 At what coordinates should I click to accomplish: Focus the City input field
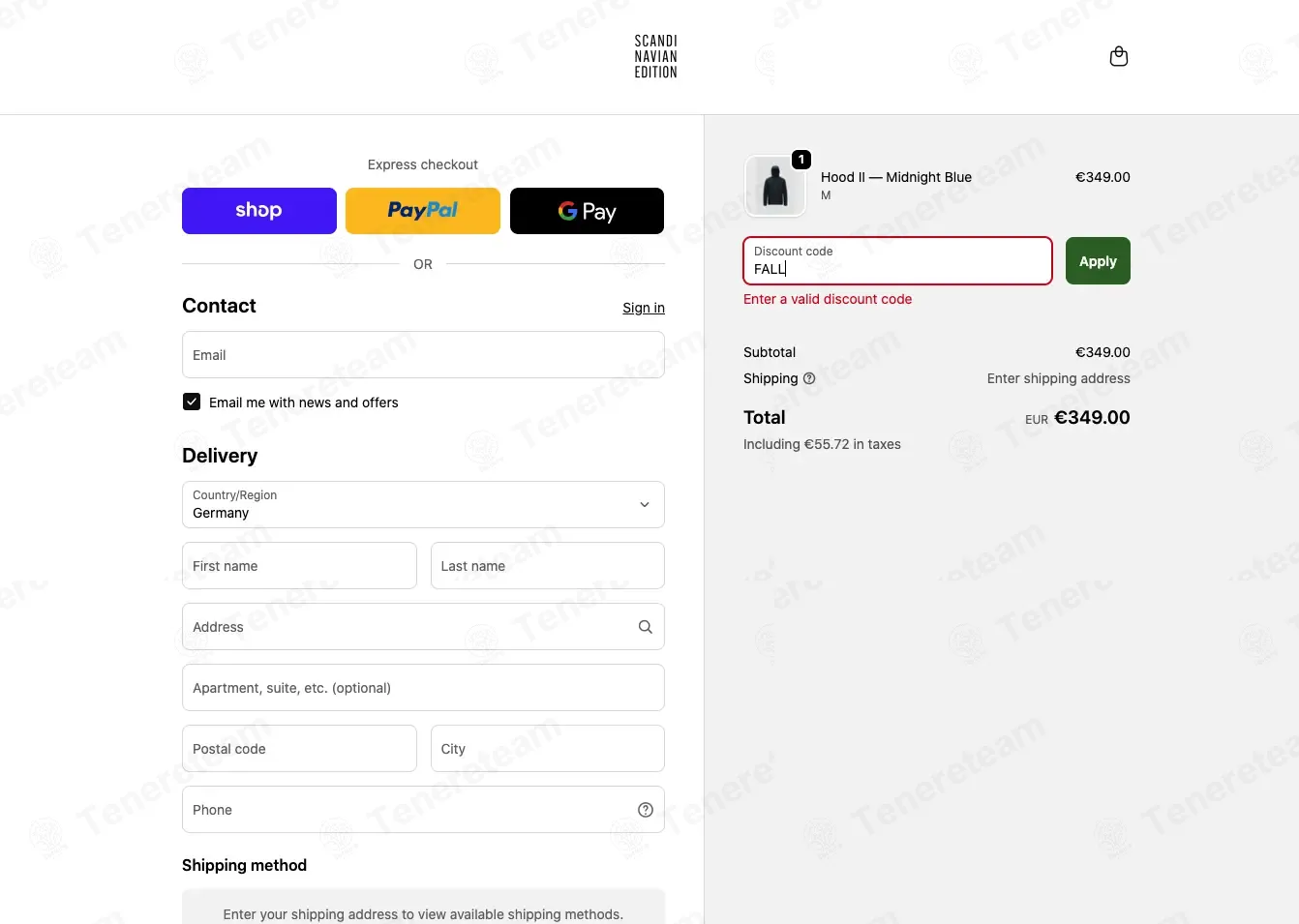coord(548,749)
